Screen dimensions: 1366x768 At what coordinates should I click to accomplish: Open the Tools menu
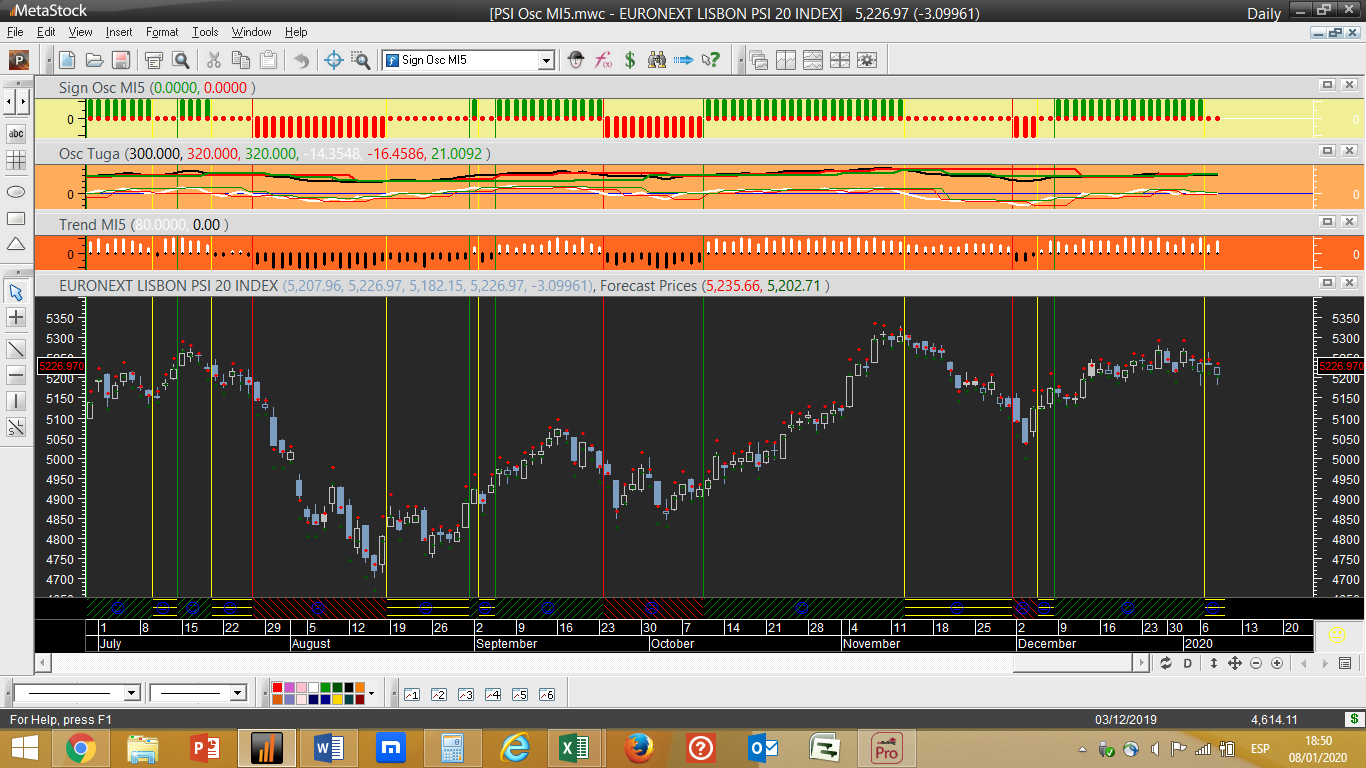pyautogui.click(x=205, y=32)
